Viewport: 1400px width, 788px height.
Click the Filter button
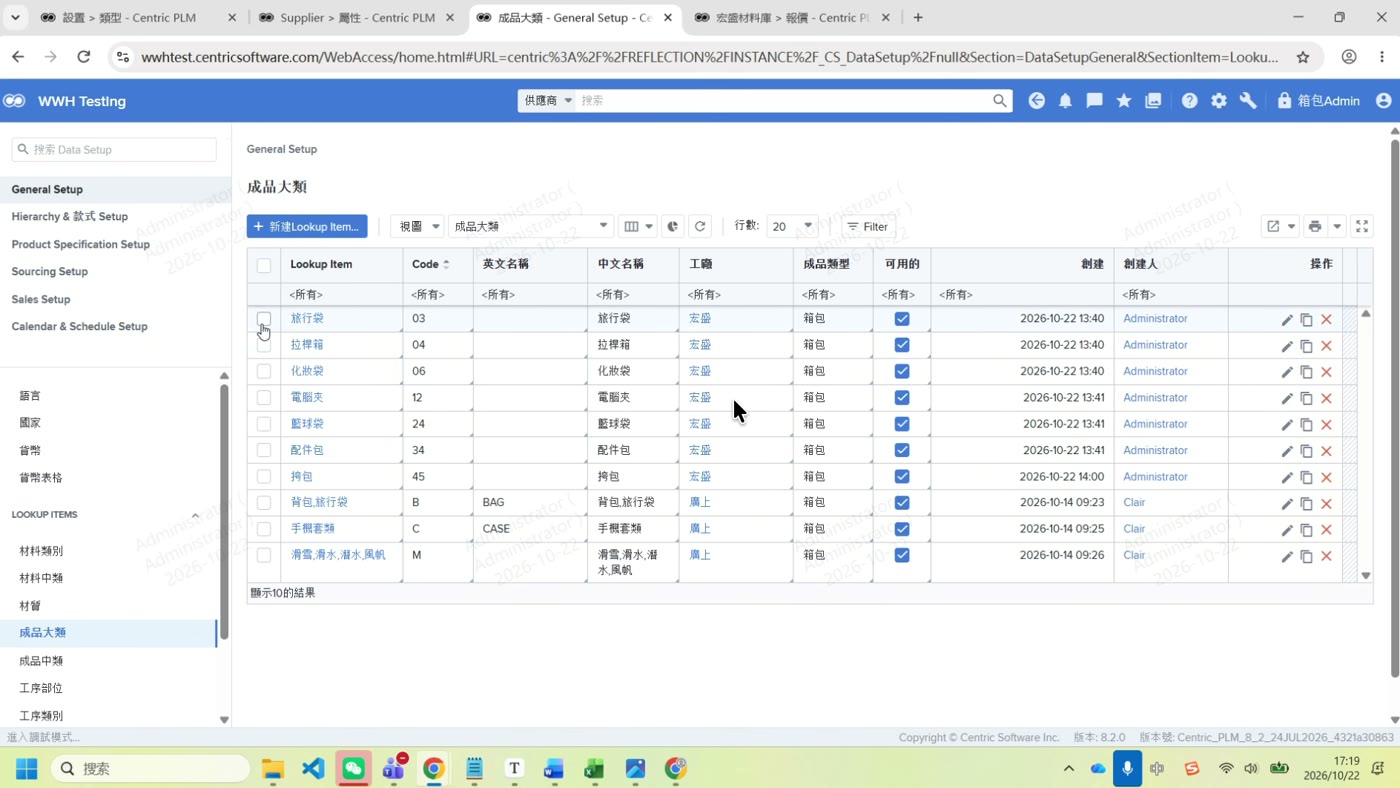pos(867,227)
